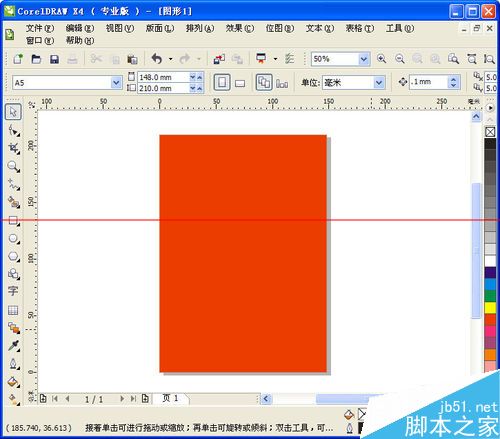Open the 视图 (View) menu
Viewport: 500px width, 439px height.
pos(120,28)
